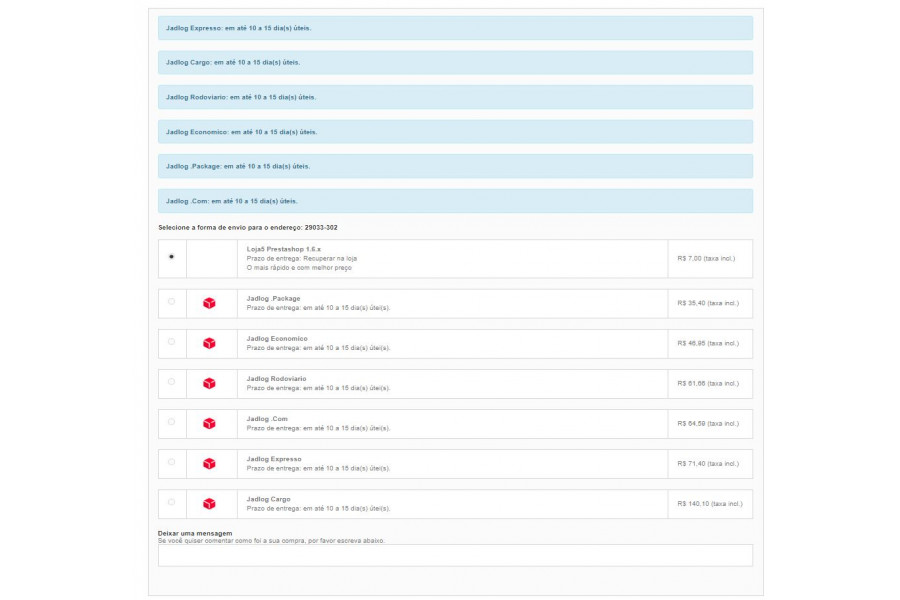900x600 pixels.
Task: Click the Jadlog Expresso blue info banner
Action: click(x=455, y=28)
